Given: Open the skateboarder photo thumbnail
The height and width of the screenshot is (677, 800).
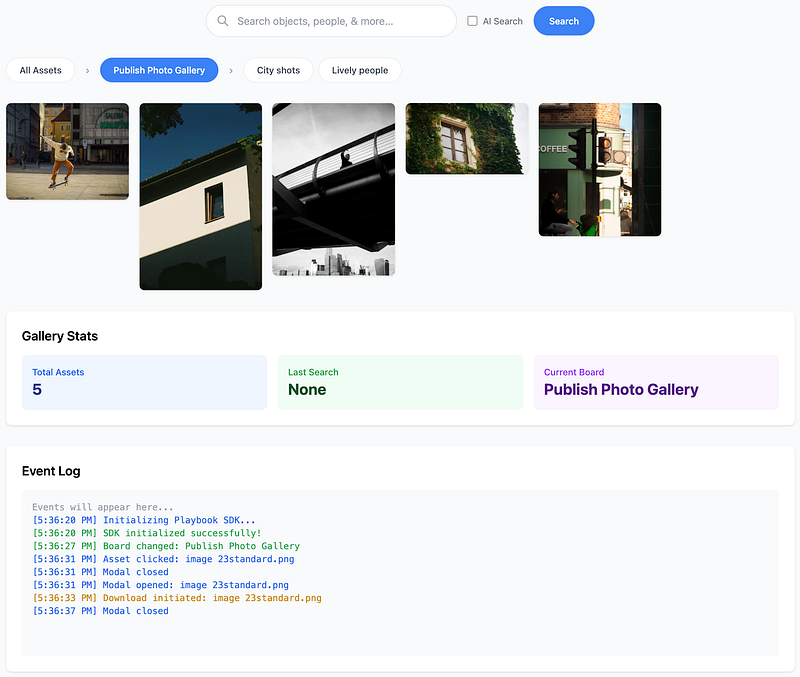Looking at the screenshot, I should point(67,151).
